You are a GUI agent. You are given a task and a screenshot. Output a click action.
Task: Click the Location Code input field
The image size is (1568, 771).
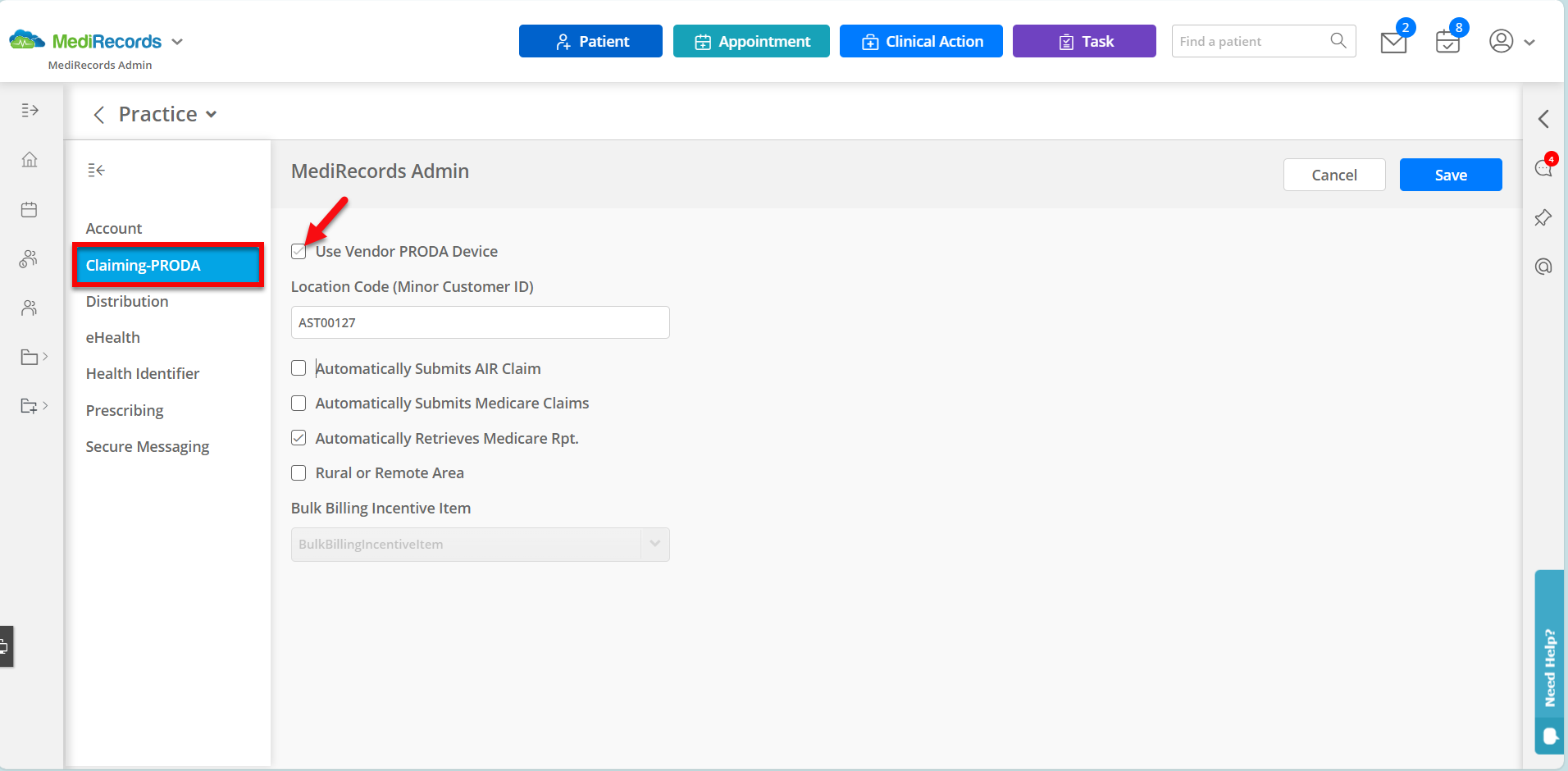(x=480, y=322)
